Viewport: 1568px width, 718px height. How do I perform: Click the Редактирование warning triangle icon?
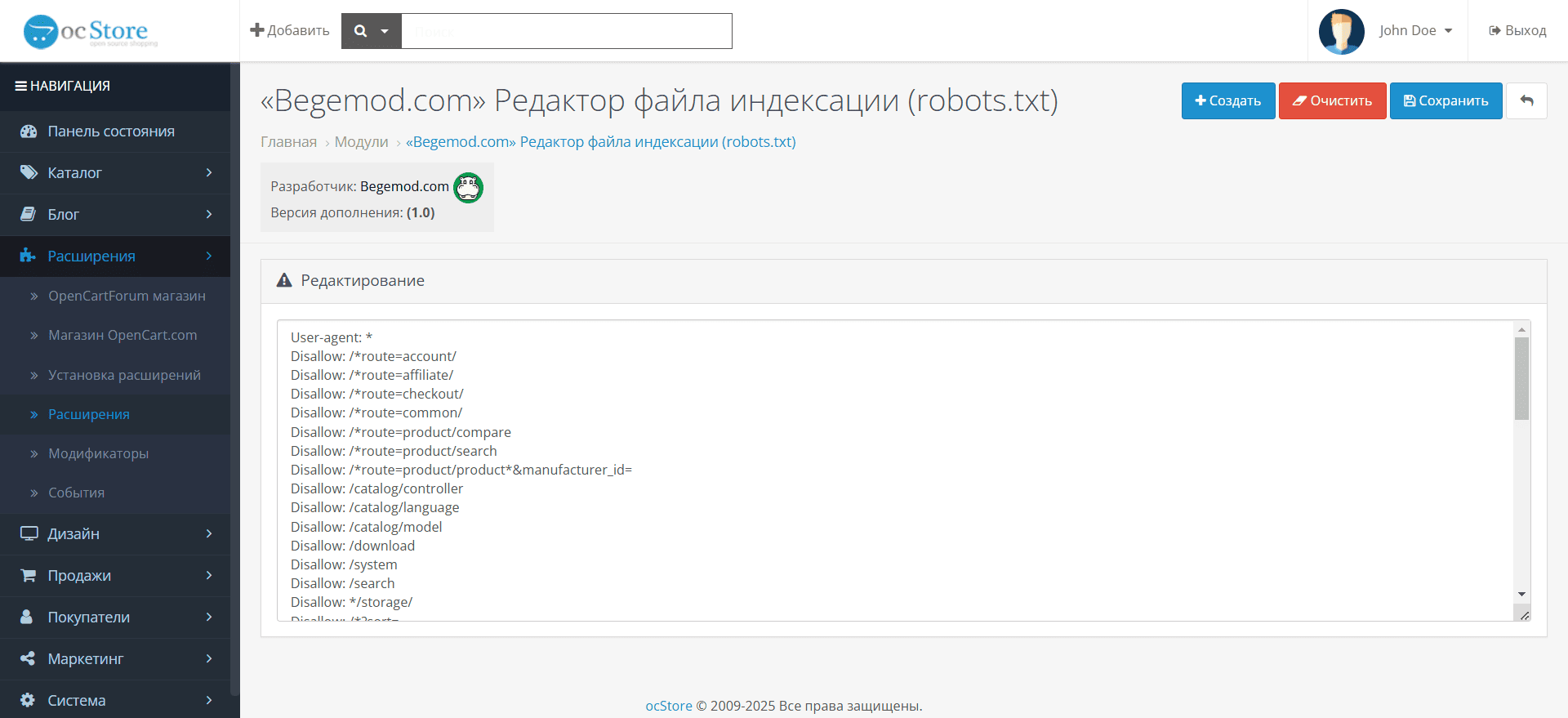coord(284,280)
